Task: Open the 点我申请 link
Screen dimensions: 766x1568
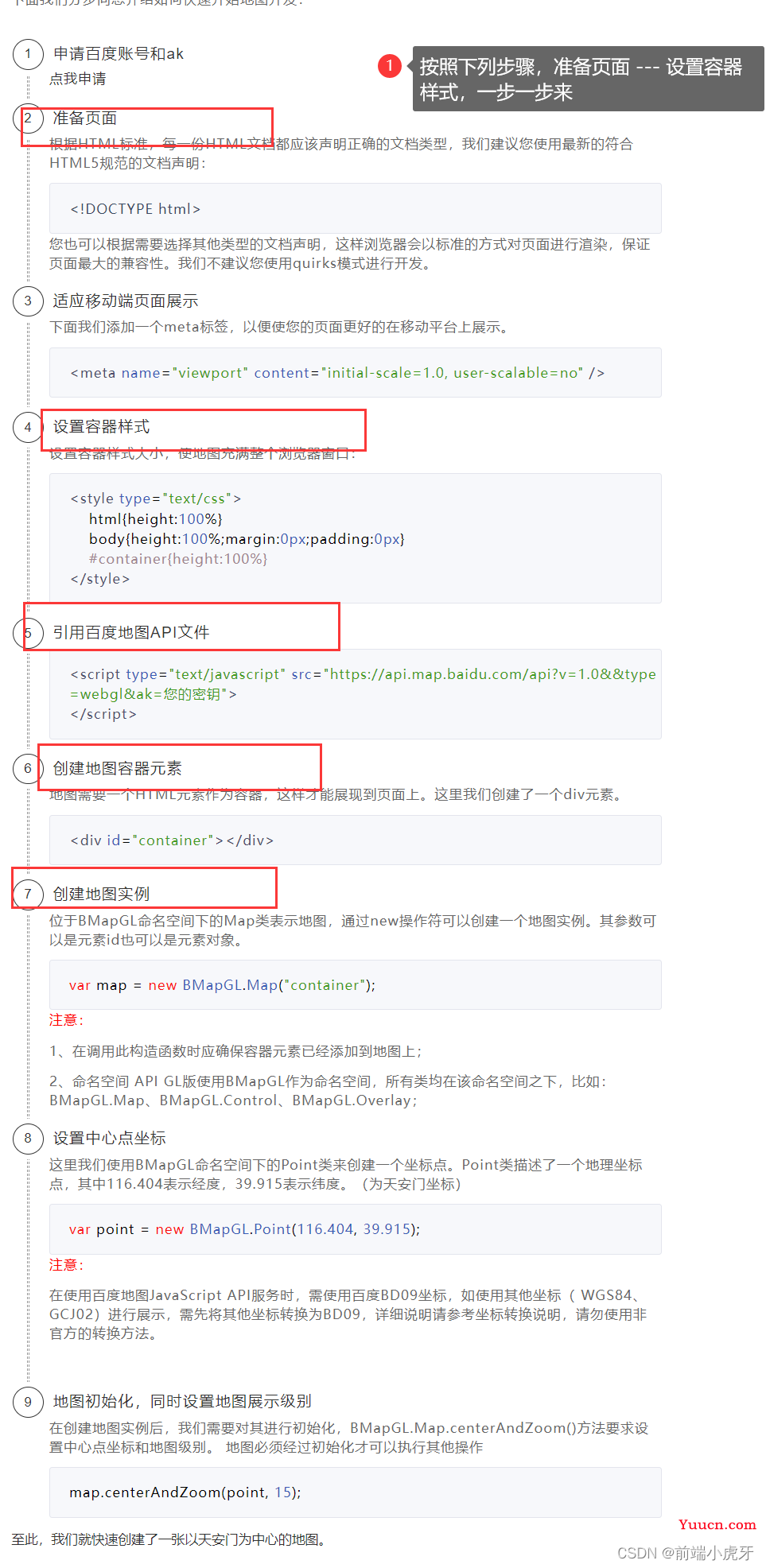Action: (78, 79)
